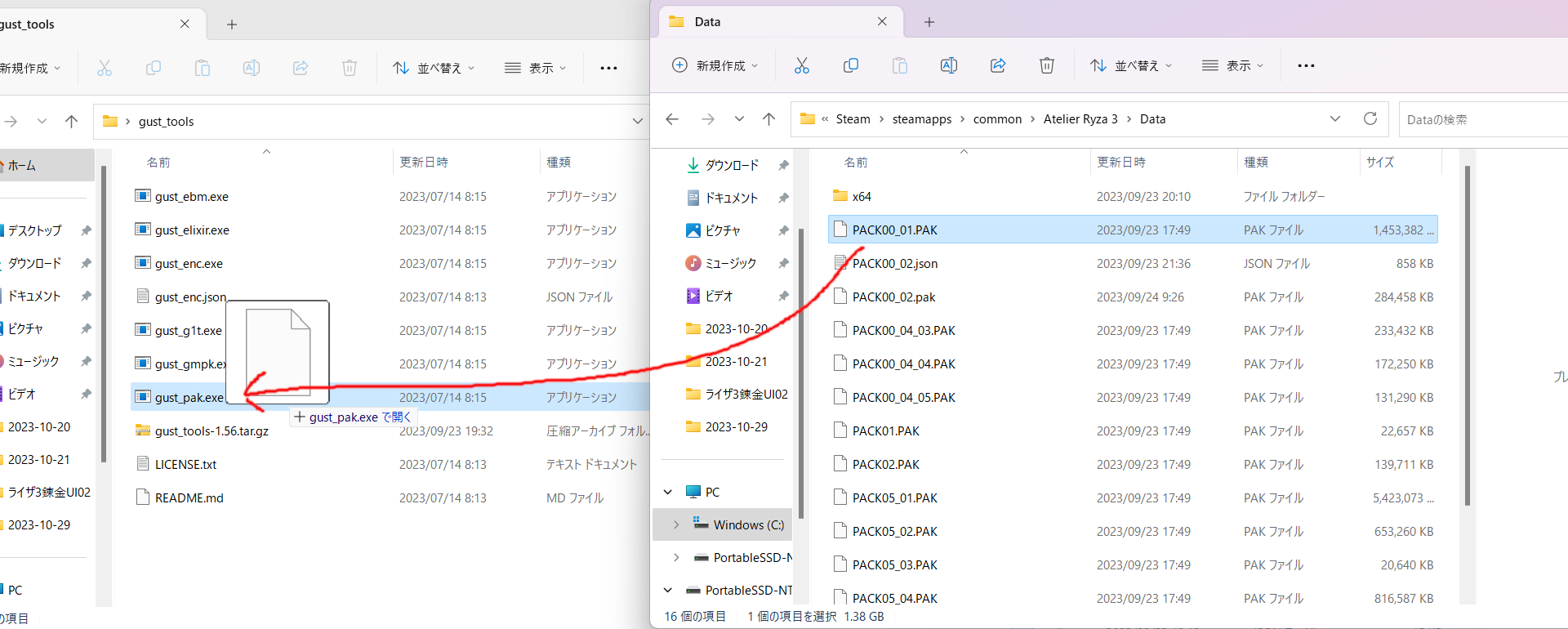Click the Dataの検索 search field

pyautogui.click(x=1478, y=119)
